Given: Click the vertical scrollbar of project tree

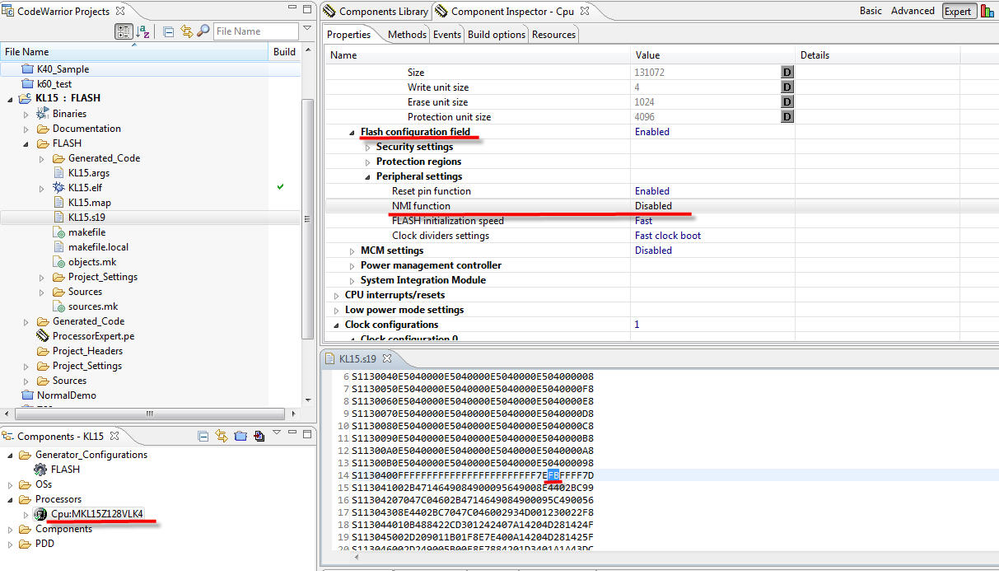Looking at the screenshot, I should tap(307, 220).
